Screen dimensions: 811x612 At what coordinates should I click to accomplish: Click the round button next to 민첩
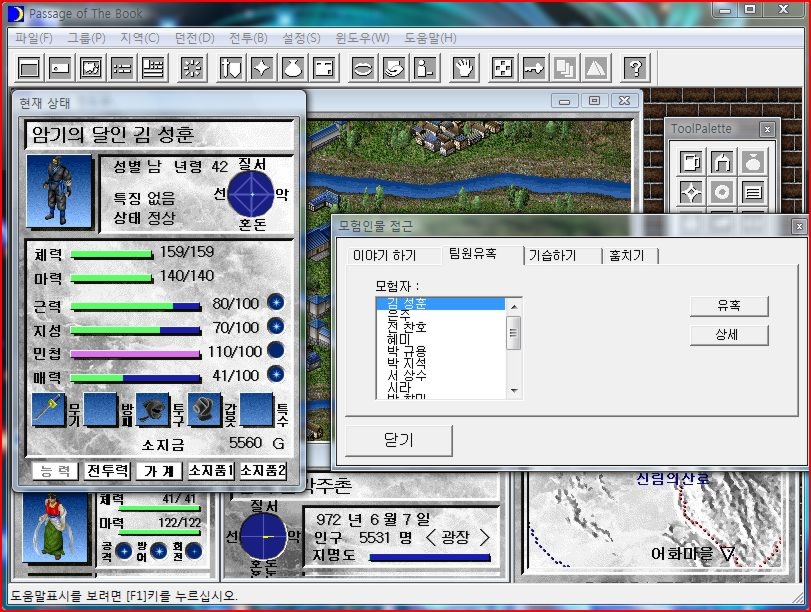(x=276, y=350)
